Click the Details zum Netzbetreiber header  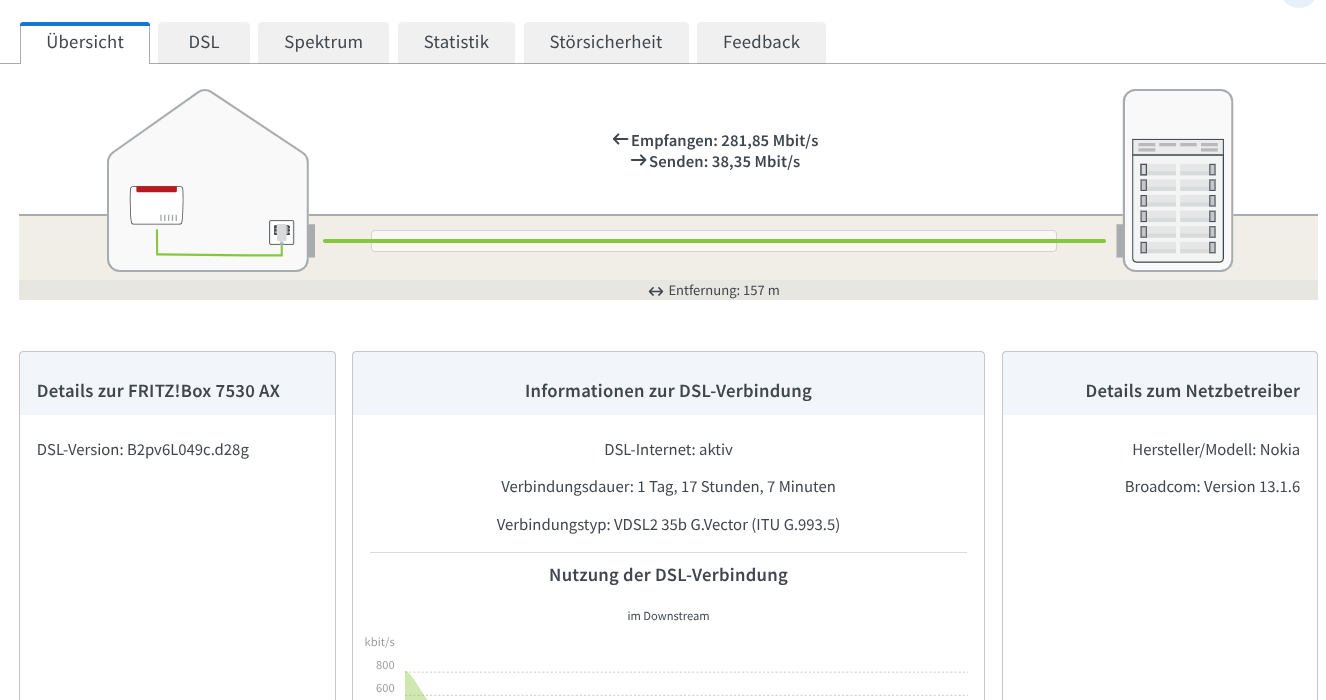1192,391
